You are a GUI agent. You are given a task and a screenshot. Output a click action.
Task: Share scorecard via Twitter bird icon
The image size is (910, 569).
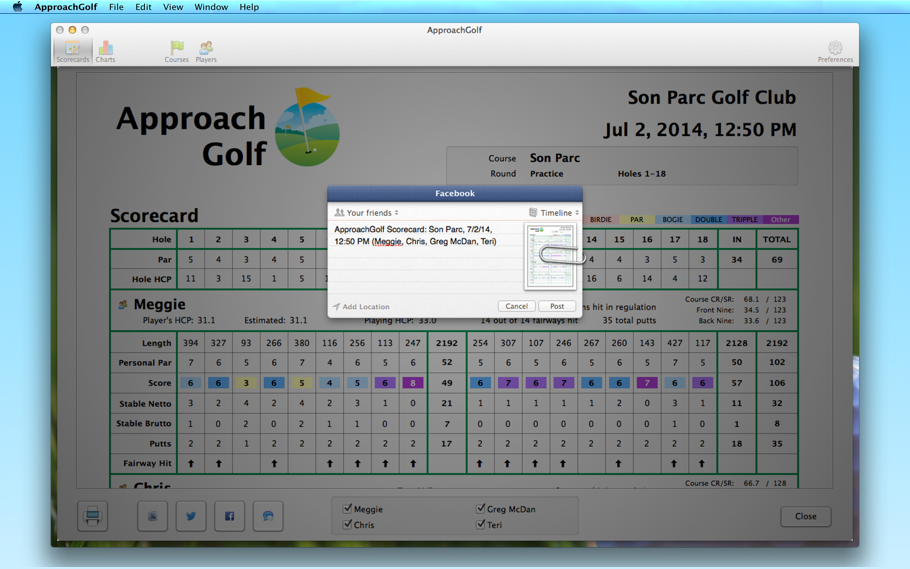(191, 516)
